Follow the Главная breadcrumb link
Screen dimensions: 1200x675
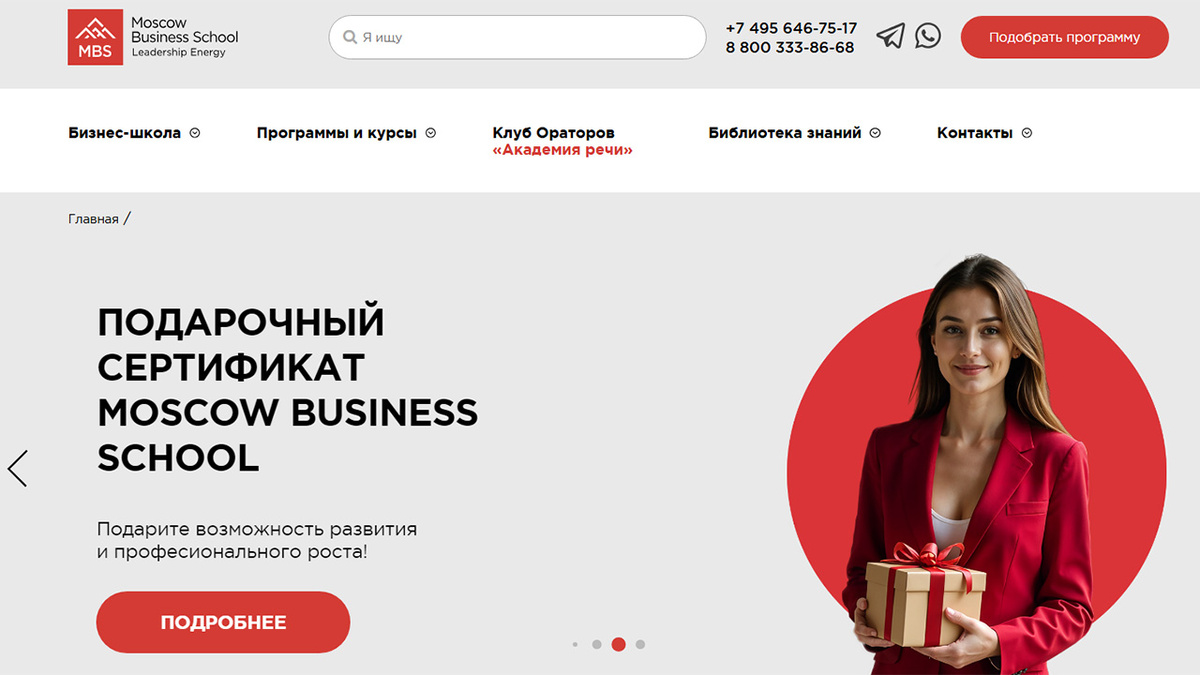tap(93, 219)
